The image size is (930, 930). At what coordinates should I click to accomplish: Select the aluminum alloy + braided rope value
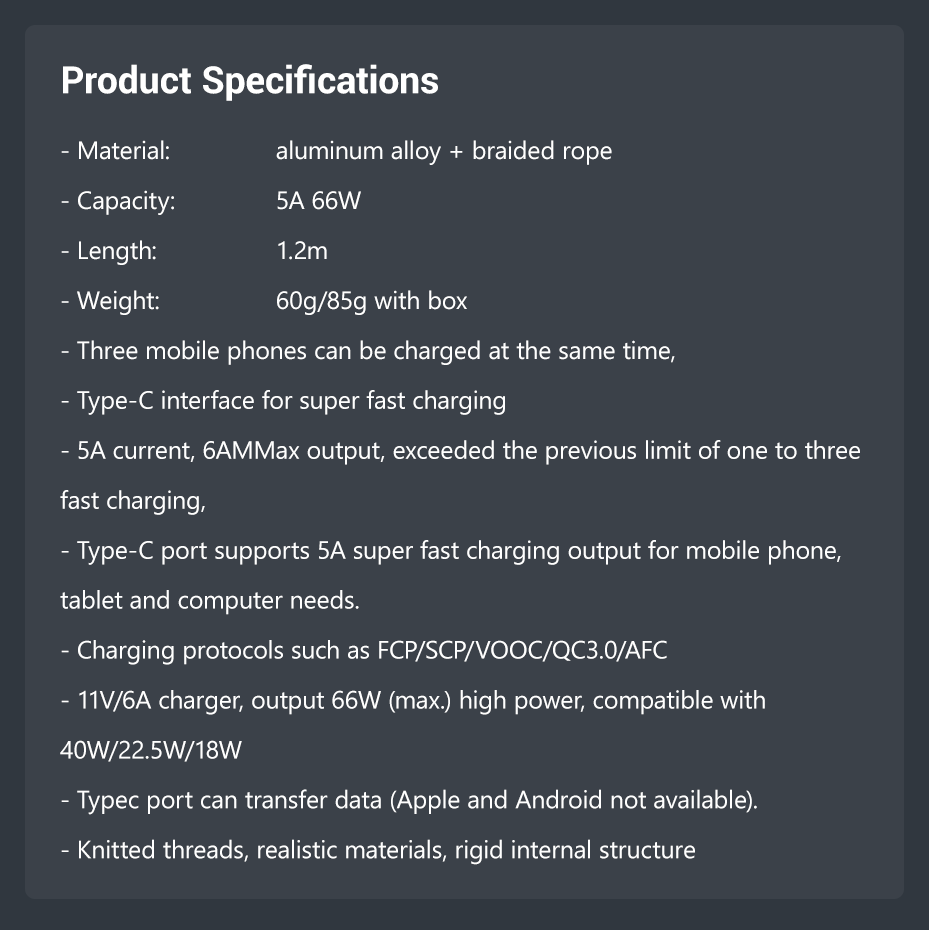[x=443, y=151]
